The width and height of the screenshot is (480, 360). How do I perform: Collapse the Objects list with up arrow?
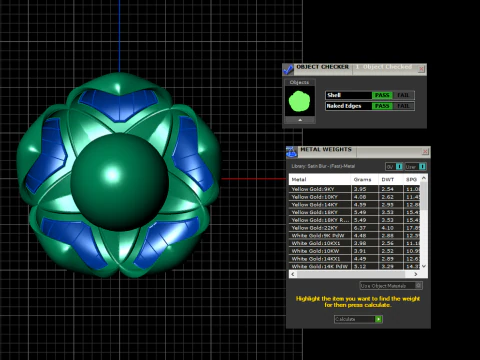point(300,120)
